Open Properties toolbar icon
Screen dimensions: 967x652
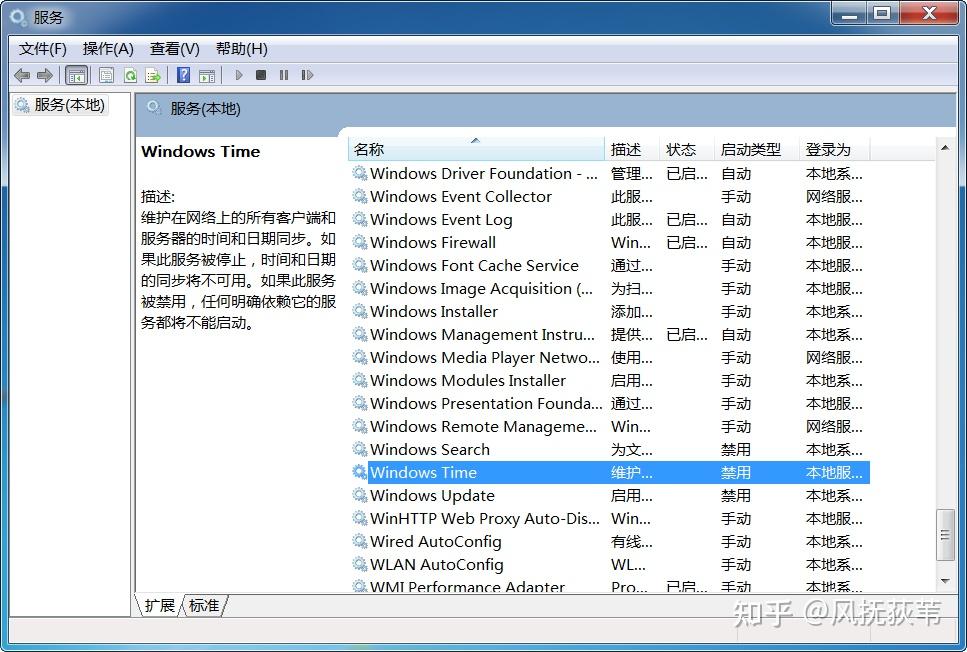point(106,75)
